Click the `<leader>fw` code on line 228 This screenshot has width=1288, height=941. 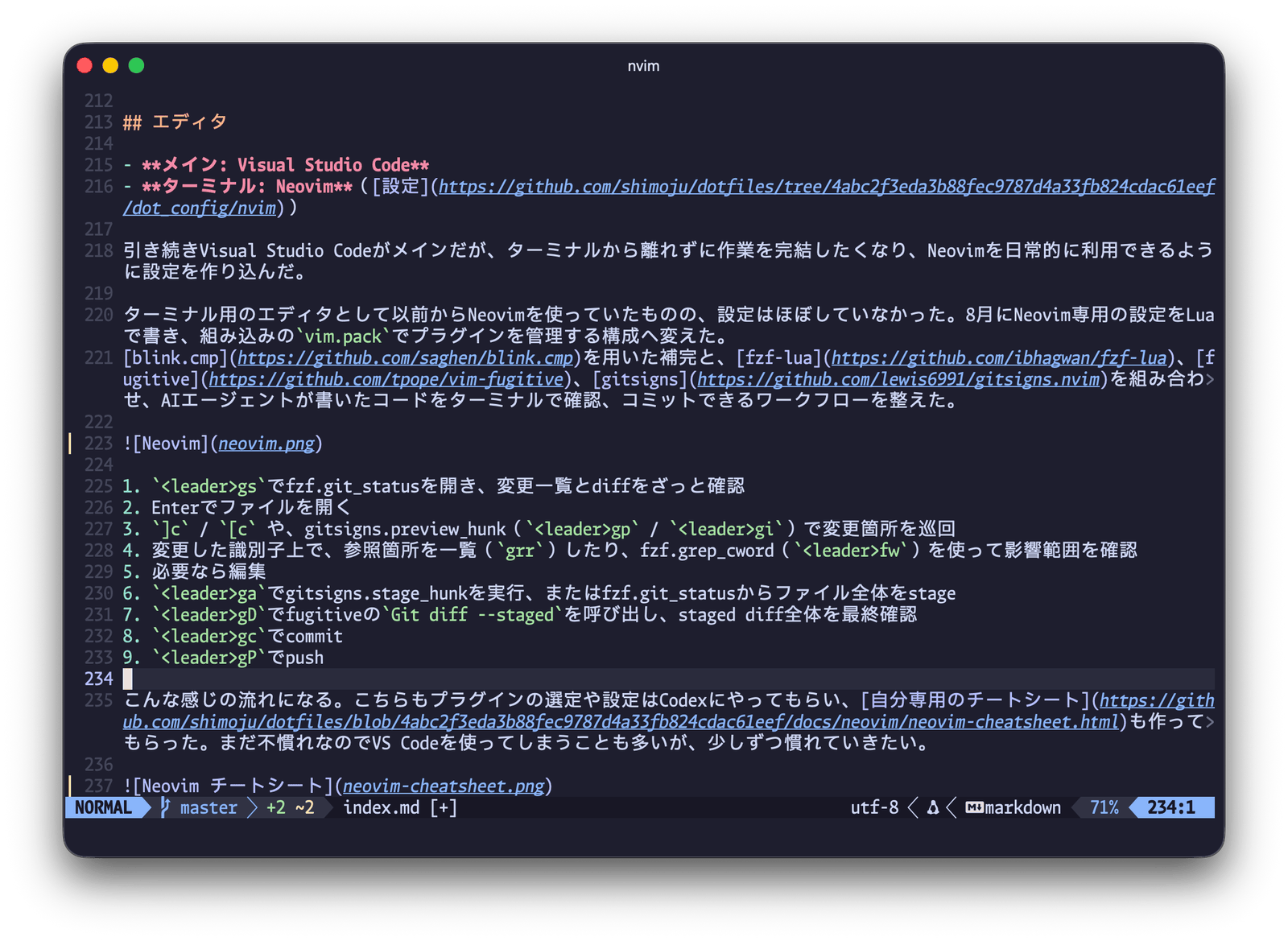point(851,551)
